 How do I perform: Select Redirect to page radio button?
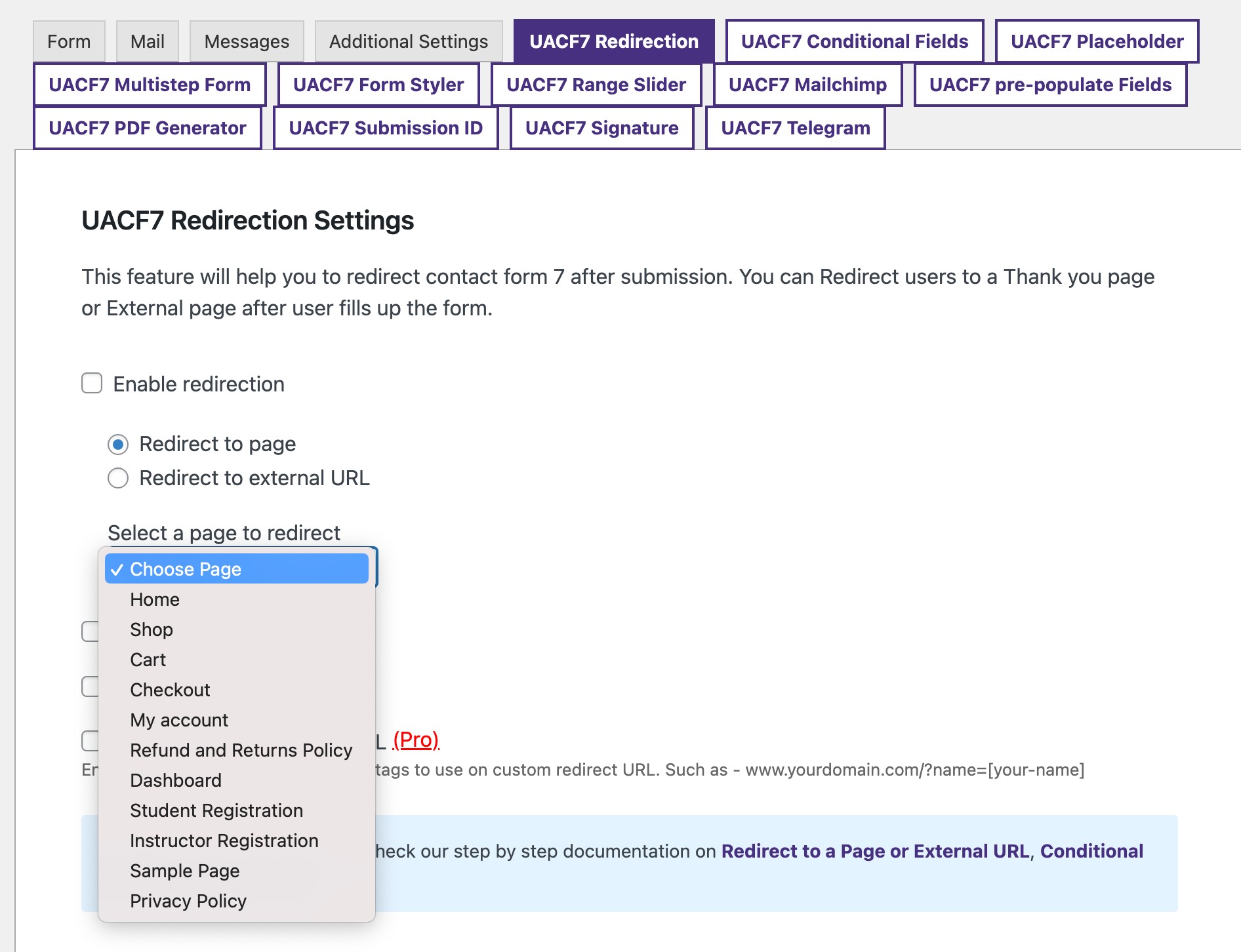click(118, 445)
